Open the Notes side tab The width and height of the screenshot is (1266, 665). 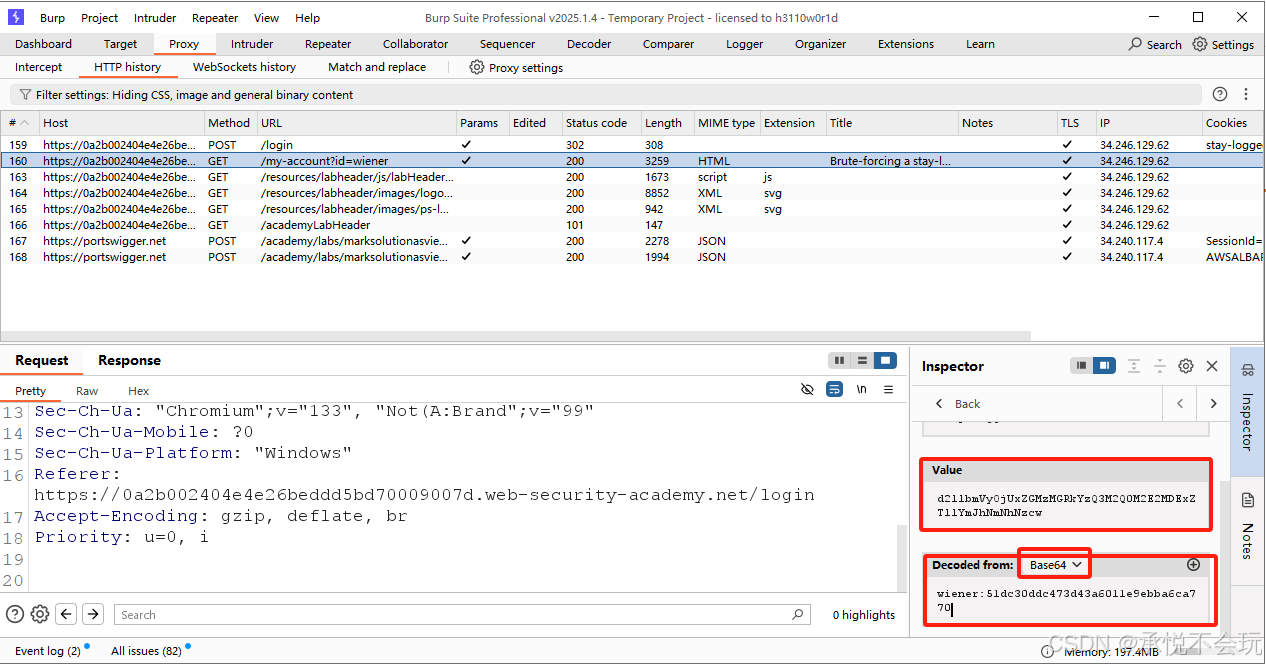pos(1247,526)
